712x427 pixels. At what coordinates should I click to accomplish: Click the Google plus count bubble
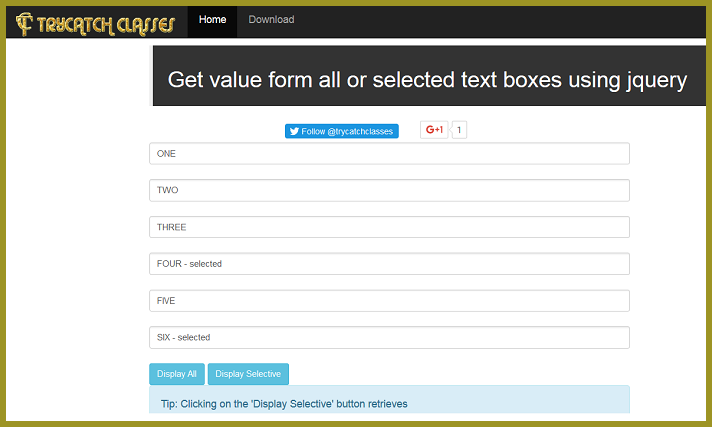coord(459,130)
